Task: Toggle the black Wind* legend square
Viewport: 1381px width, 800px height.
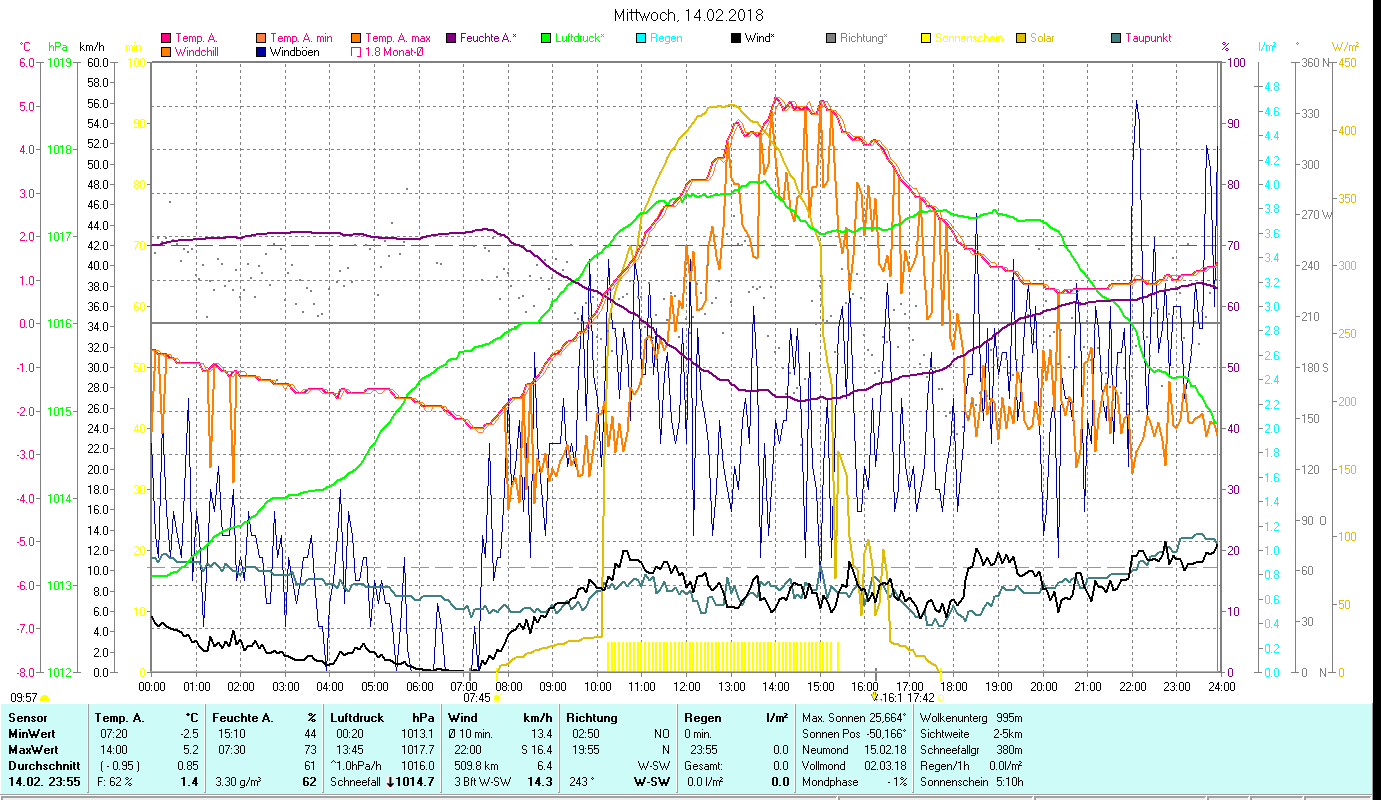Action: (736, 38)
